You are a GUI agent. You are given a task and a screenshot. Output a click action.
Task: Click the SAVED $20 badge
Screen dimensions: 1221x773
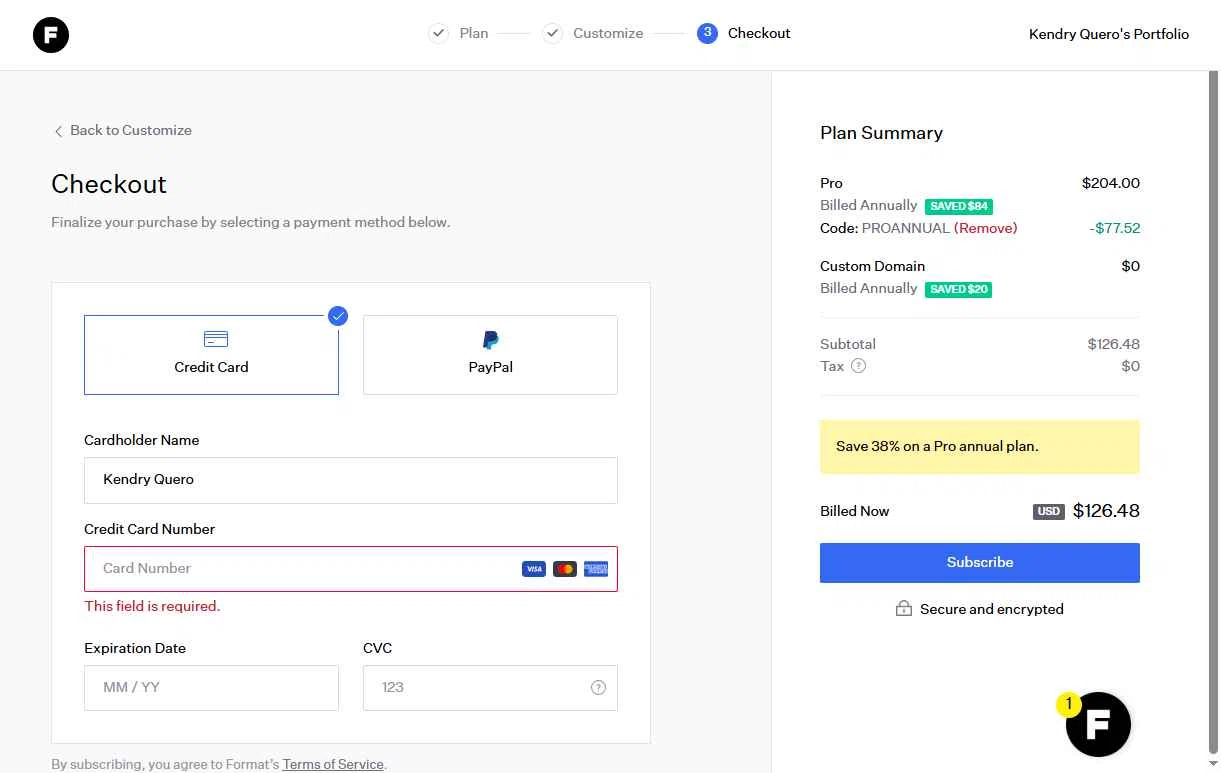coord(959,289)
